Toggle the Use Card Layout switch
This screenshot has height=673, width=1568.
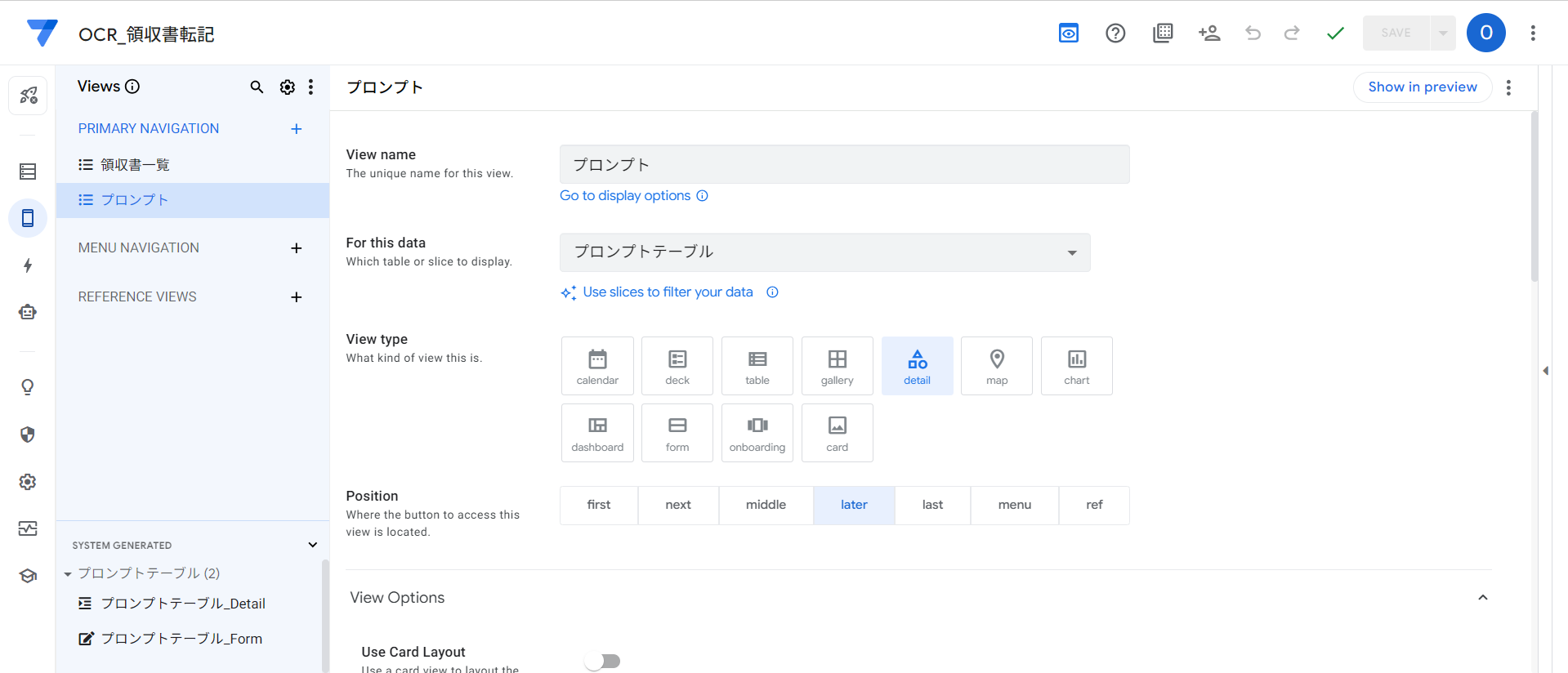tap(603, 661)
